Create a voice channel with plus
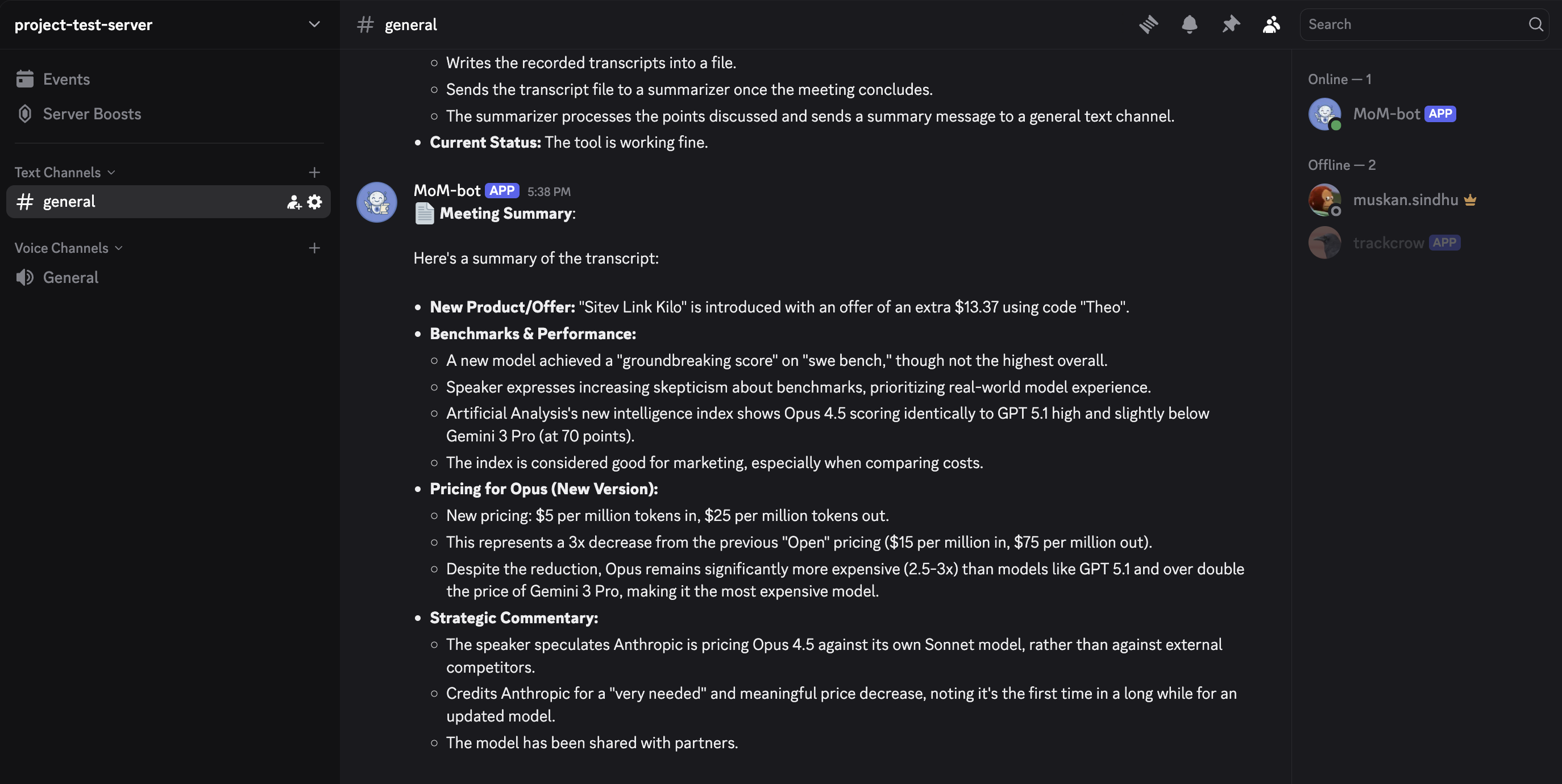 (x=314, y=248)
